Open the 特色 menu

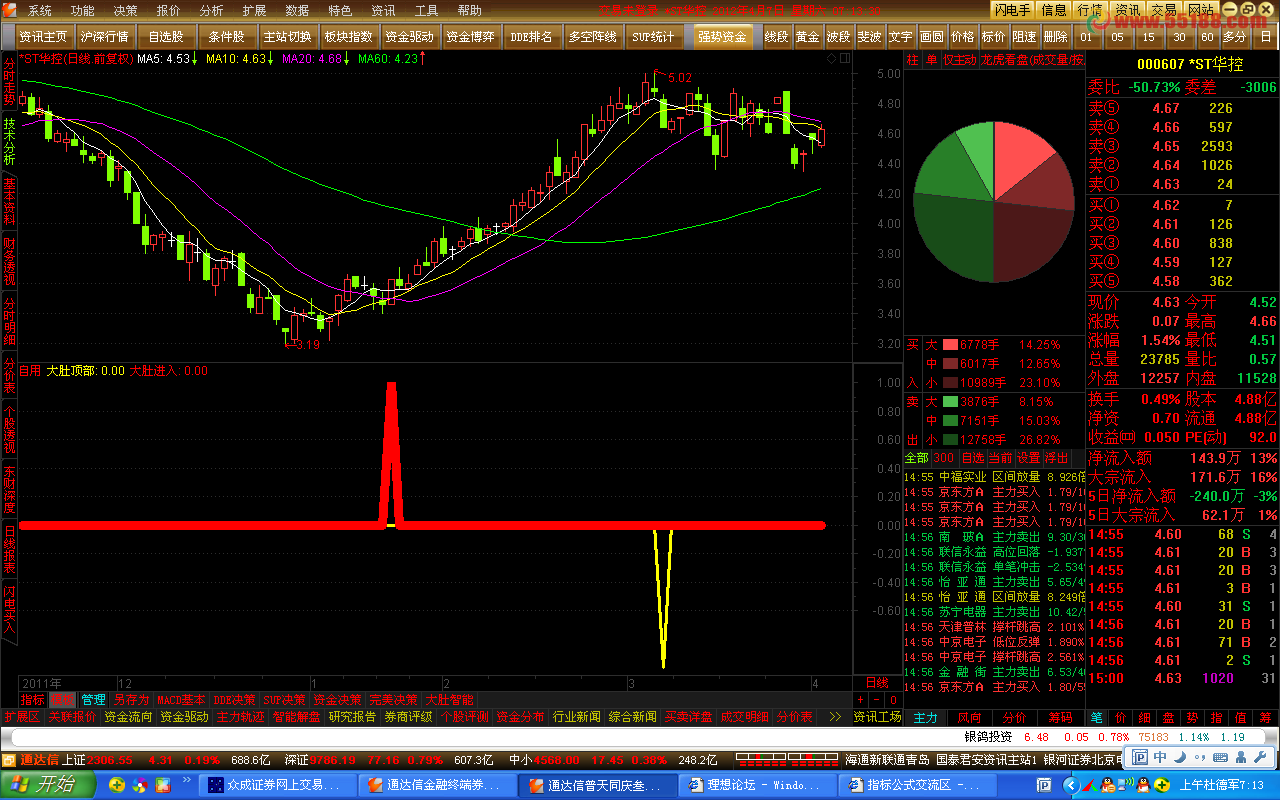point(340,10)
